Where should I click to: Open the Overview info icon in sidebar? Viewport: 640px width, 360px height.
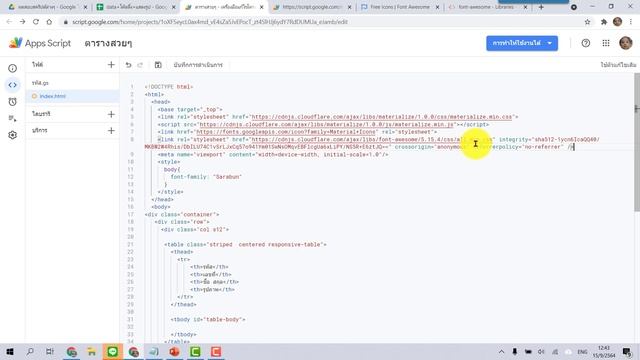coord(13,68)
